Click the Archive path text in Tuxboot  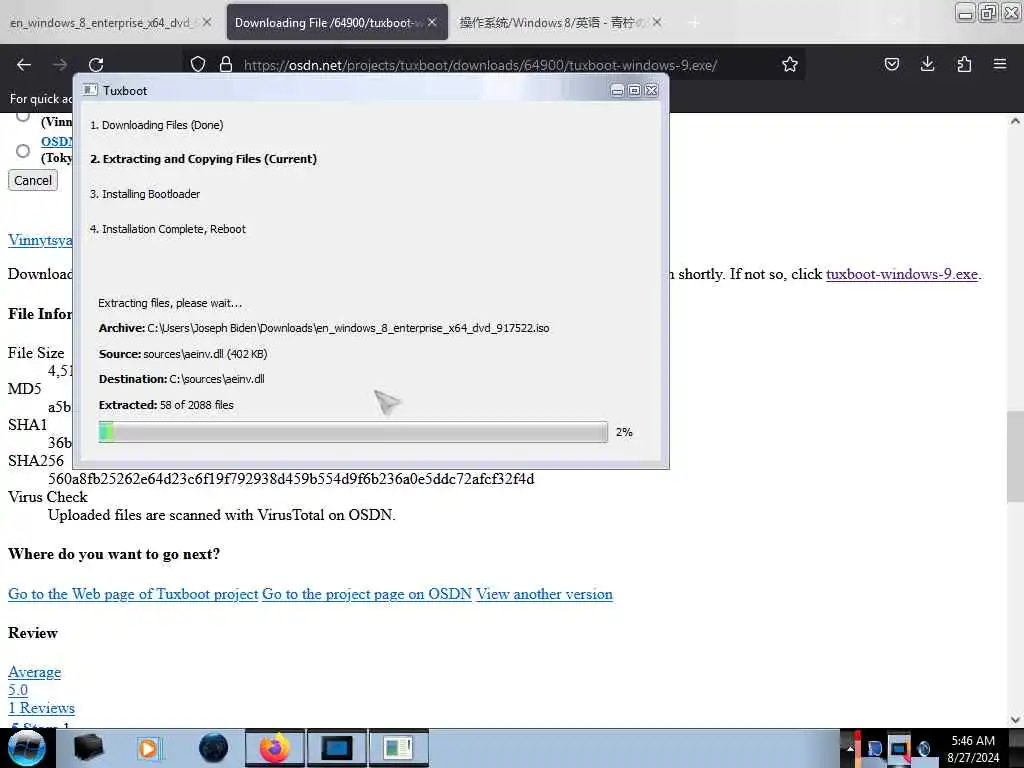point(324,328)
